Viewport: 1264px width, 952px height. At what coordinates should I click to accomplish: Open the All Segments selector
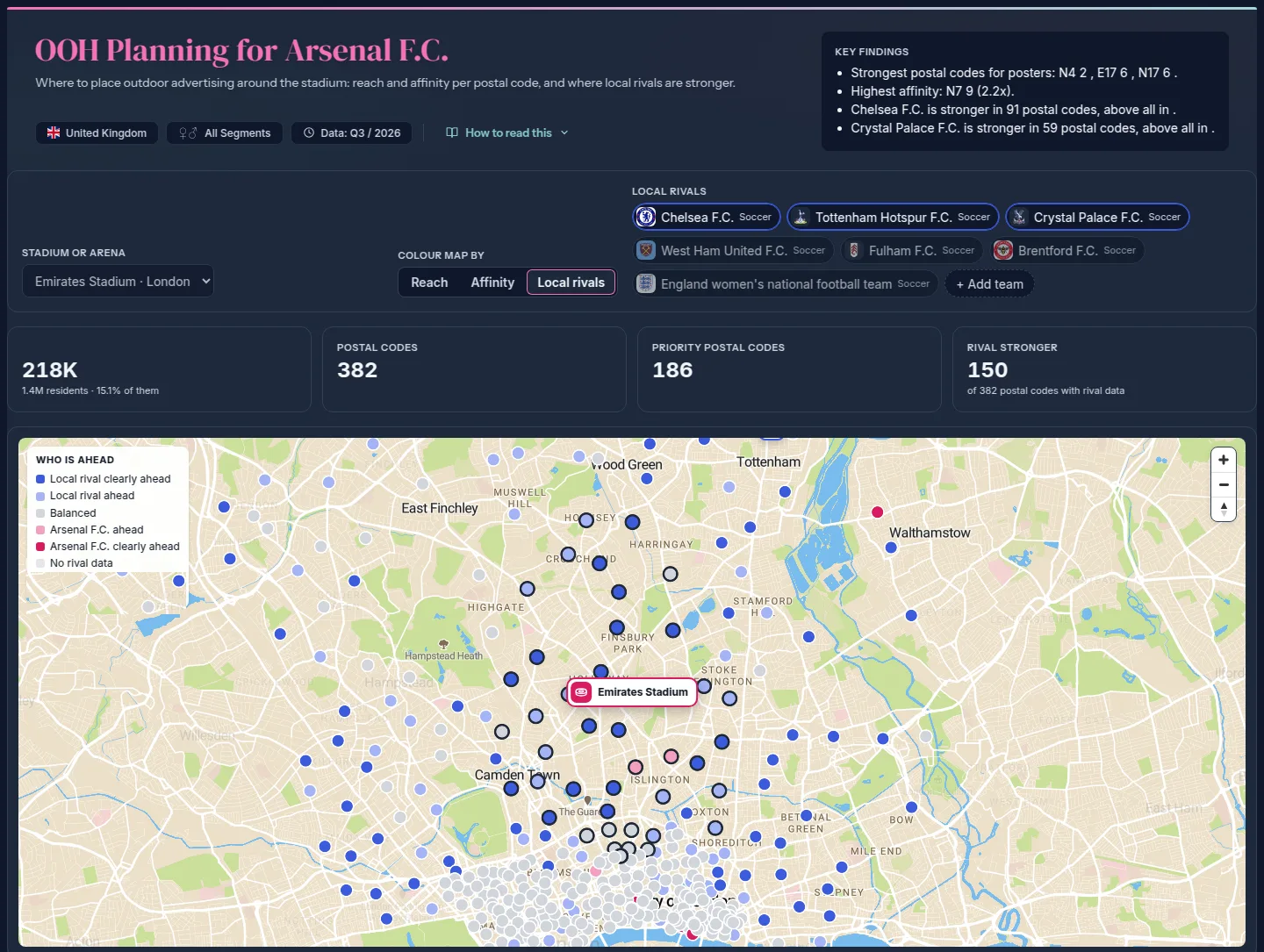coord(225,132)
